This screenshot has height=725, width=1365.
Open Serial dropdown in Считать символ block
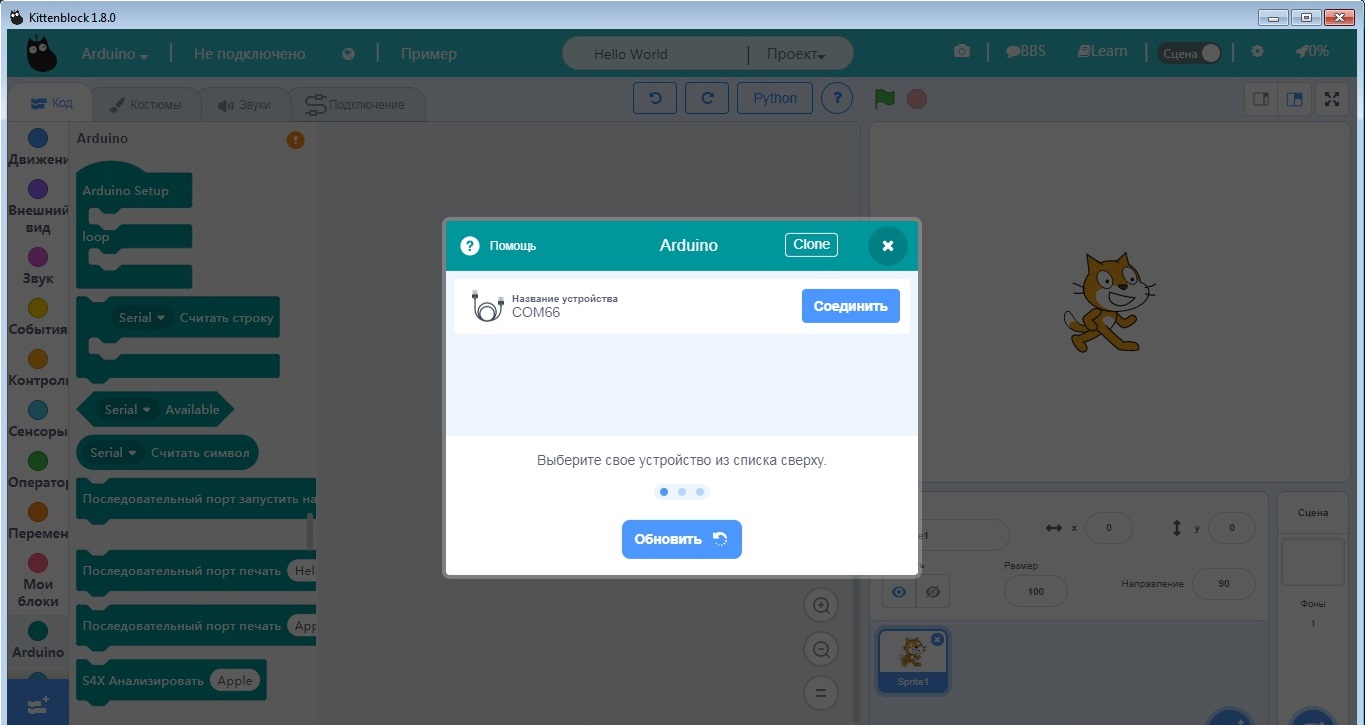[113, 452]
